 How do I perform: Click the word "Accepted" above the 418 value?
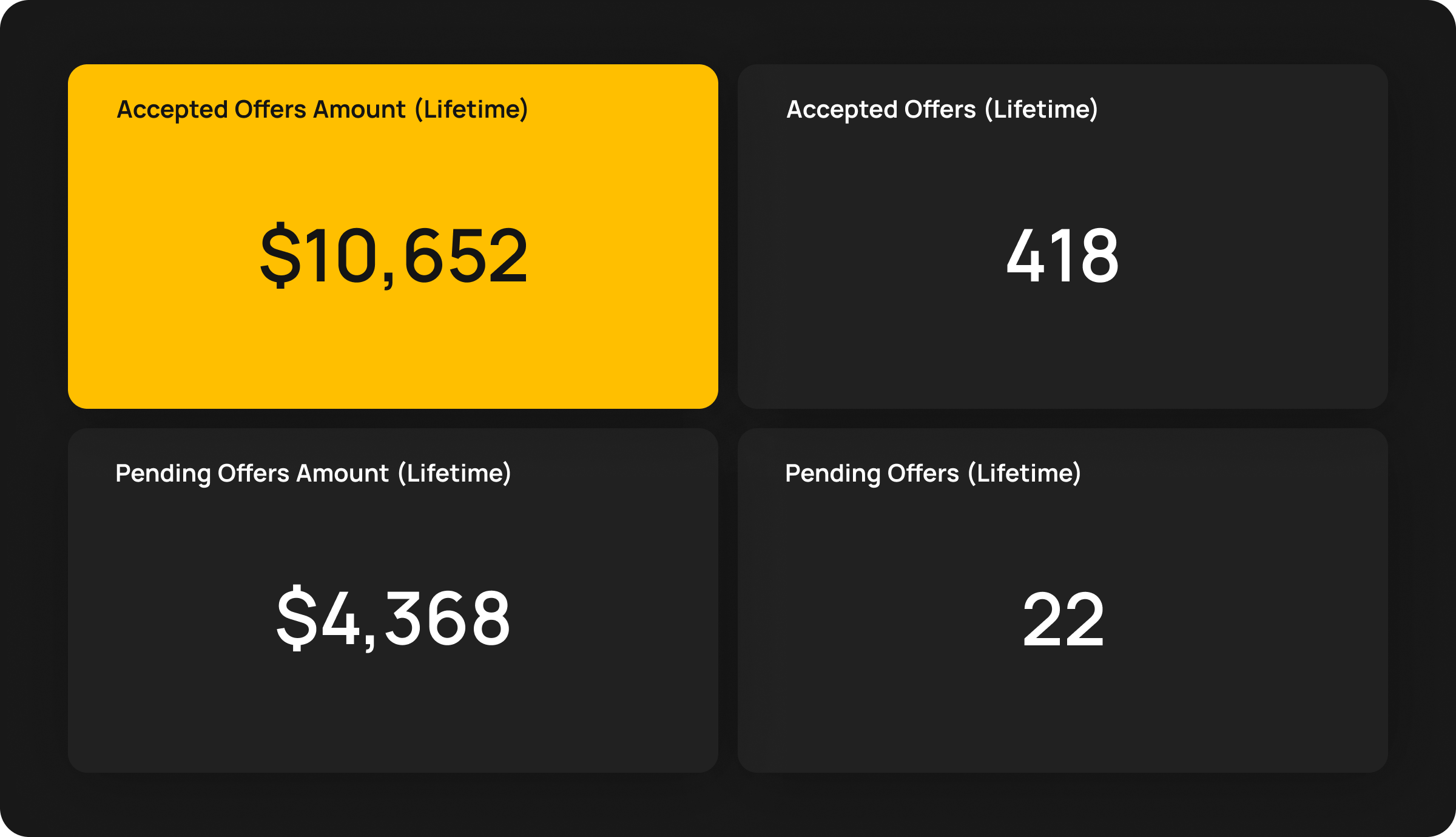coord(841,110)
